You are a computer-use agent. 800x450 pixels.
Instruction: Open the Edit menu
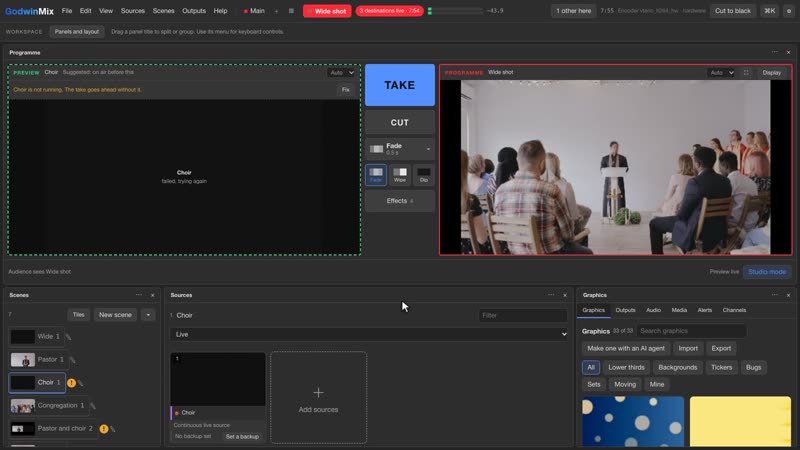point(85,11)
